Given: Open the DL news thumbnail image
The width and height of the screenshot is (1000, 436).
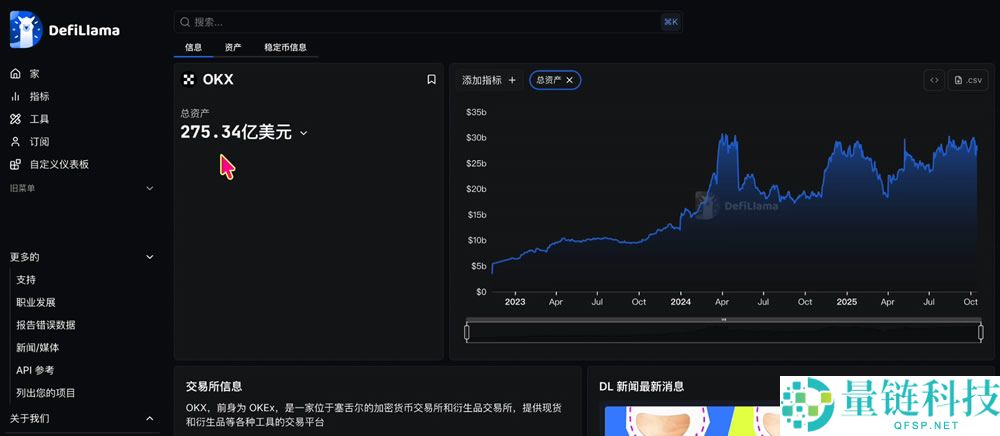Looking at the screenshot, I should (x=692, y=421).
